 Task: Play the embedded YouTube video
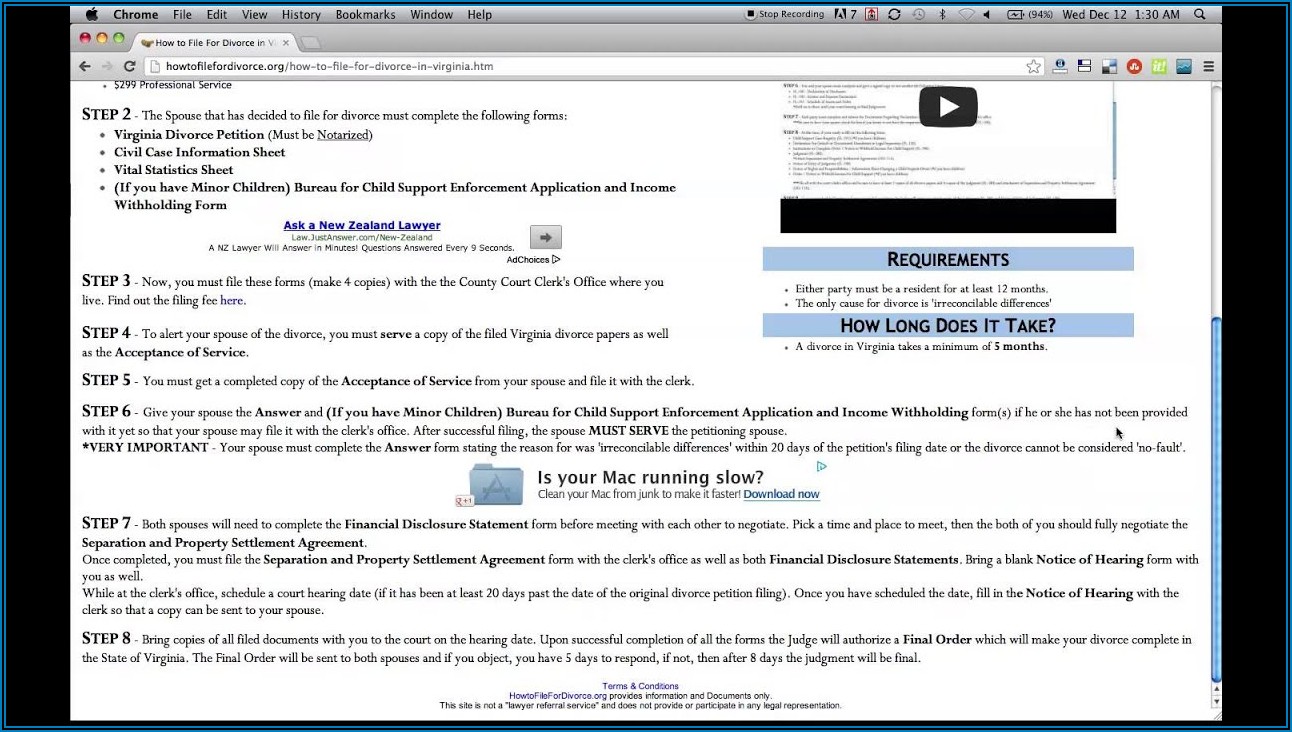947,107
